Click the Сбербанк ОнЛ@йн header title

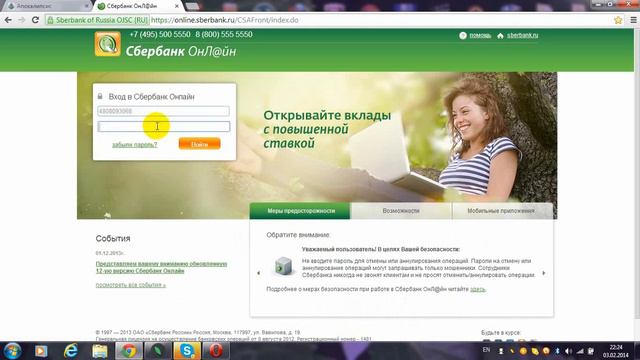click(181, 51)
